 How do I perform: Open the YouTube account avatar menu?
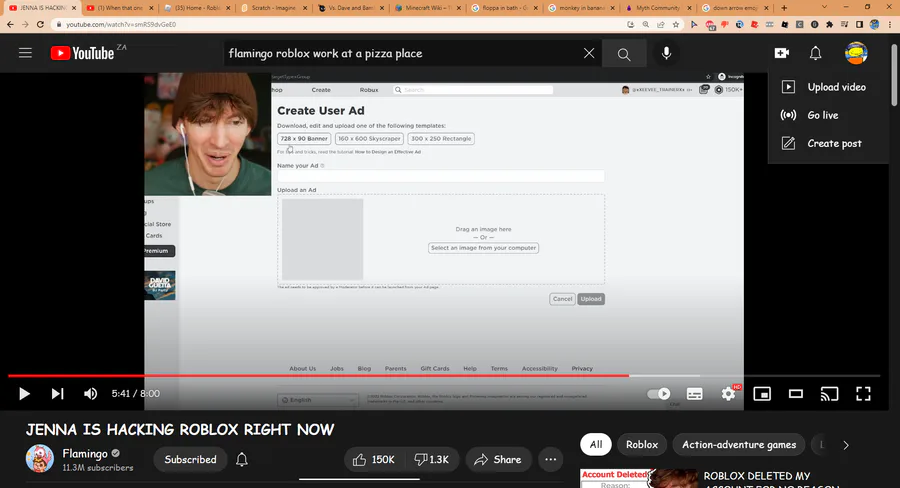pyautogui.click(x=856, y=53)
